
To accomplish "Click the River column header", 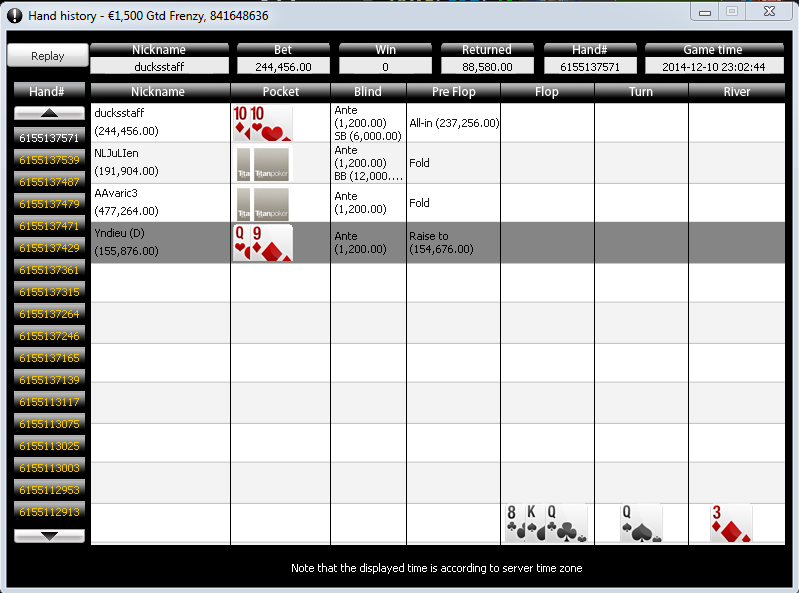I will click(x=736, y=92).
